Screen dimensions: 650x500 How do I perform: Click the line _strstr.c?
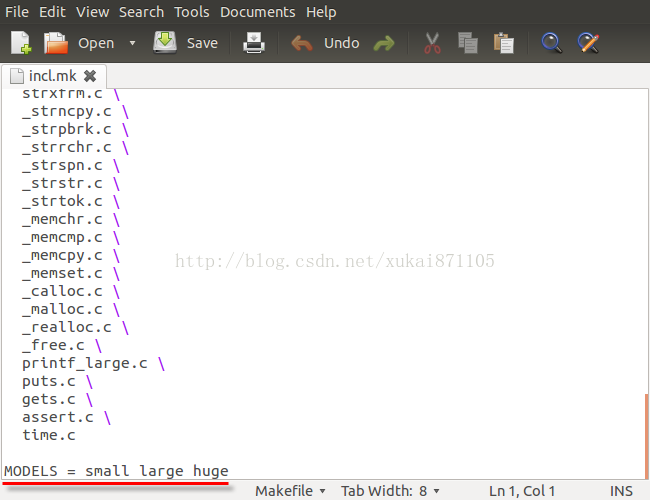coord(71,183)
